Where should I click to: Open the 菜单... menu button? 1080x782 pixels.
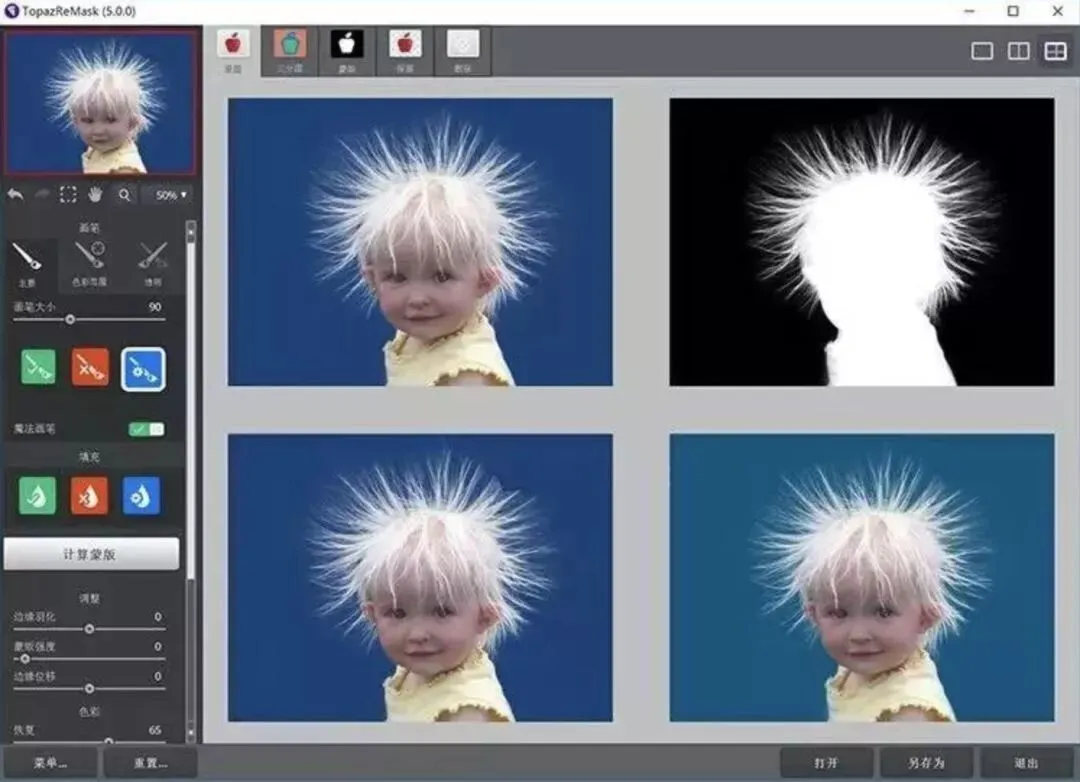pyautogui.click(x=50, y=763)
